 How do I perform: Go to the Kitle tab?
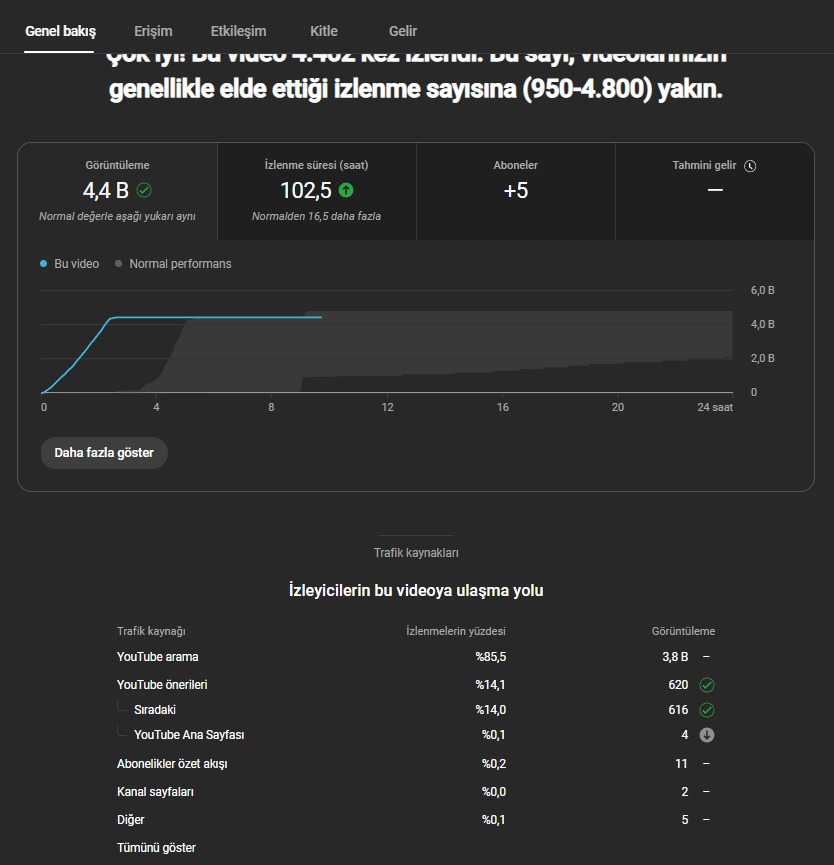click(324, 31)
